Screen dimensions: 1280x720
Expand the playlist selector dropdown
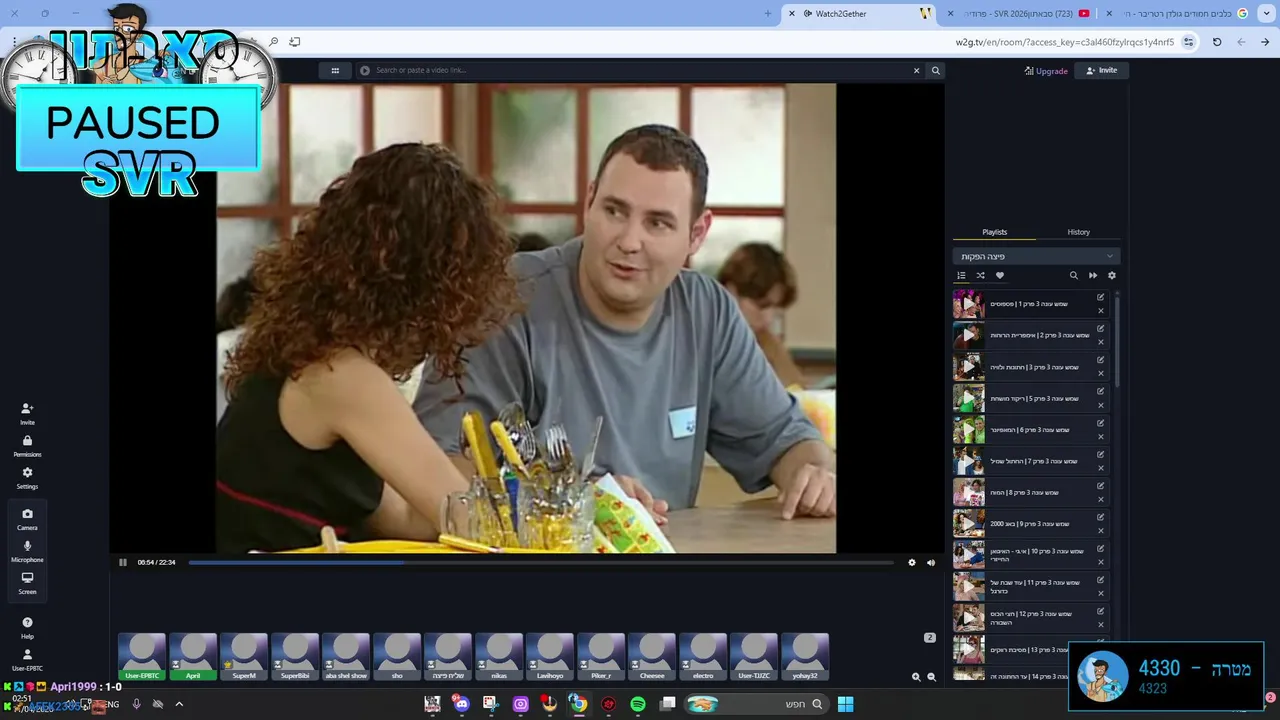click(1036, 256)
